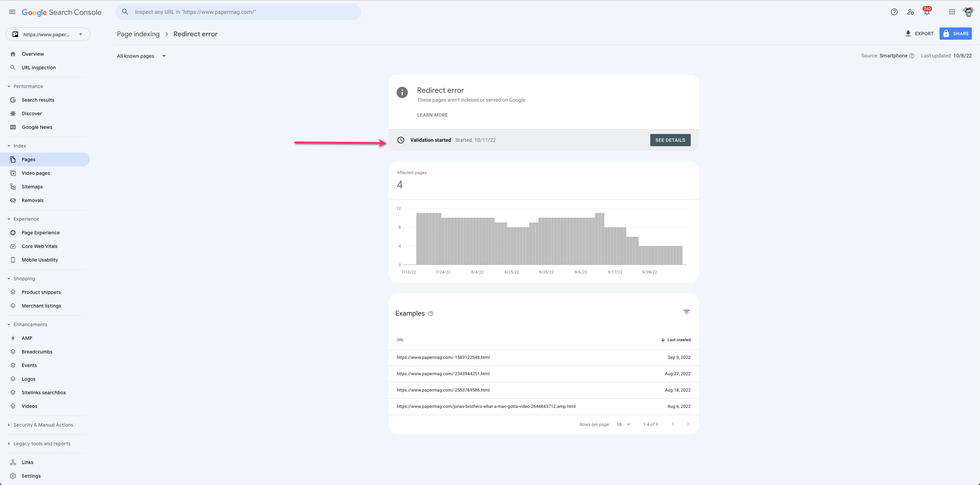Image resolution: width=980 pixels, height=485 pixels.
Task: Click the help question mark icon
Action: click(894, 12)
